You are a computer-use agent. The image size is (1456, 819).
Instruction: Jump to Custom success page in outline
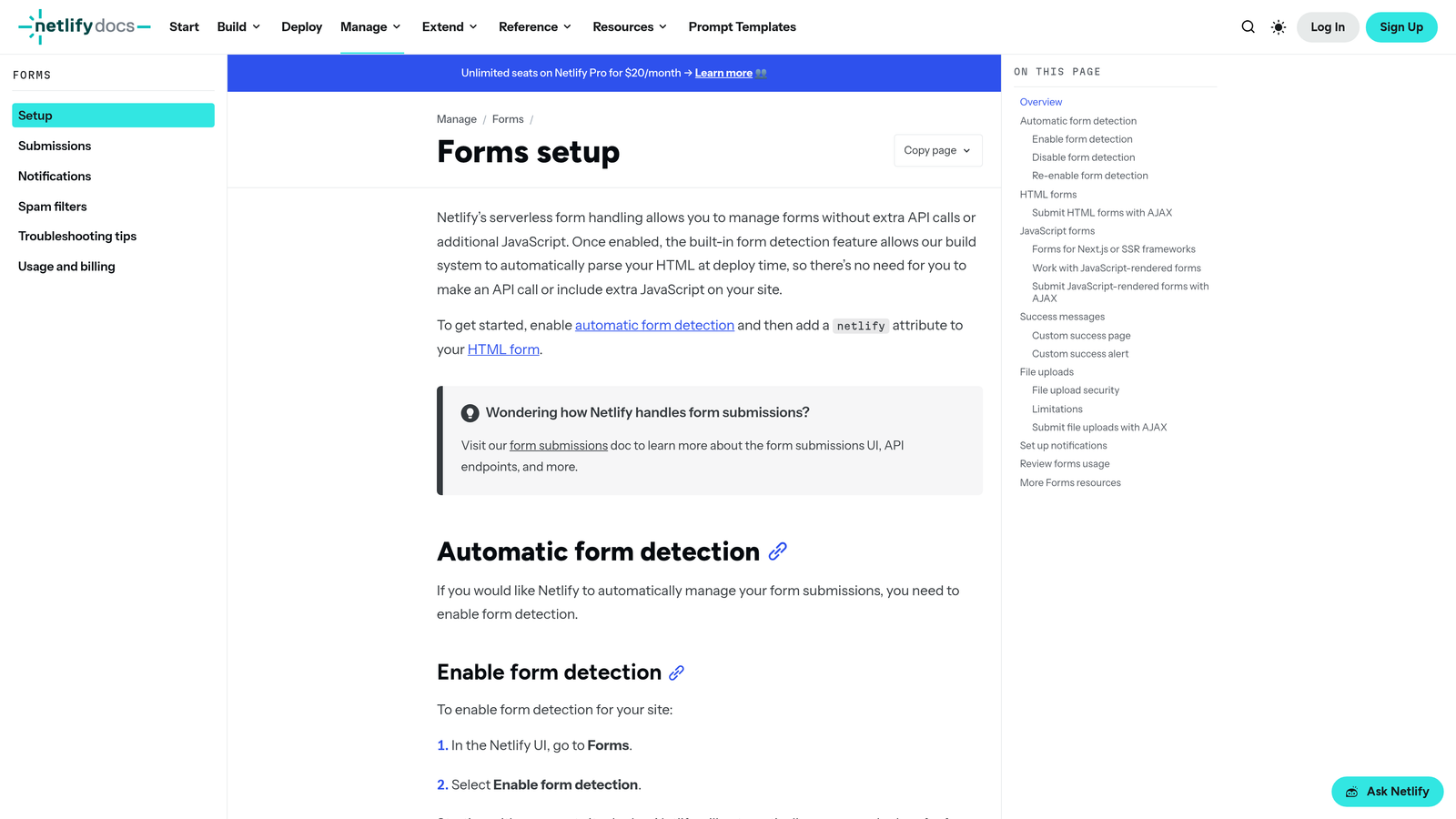[x=1081, y=336]
